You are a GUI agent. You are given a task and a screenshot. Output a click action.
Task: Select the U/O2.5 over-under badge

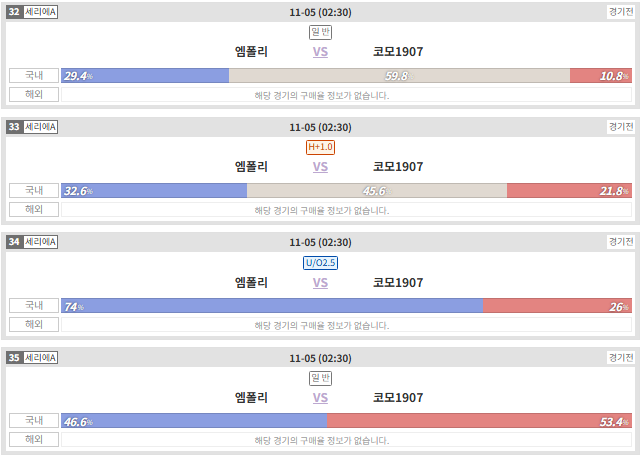pos(320,263)
